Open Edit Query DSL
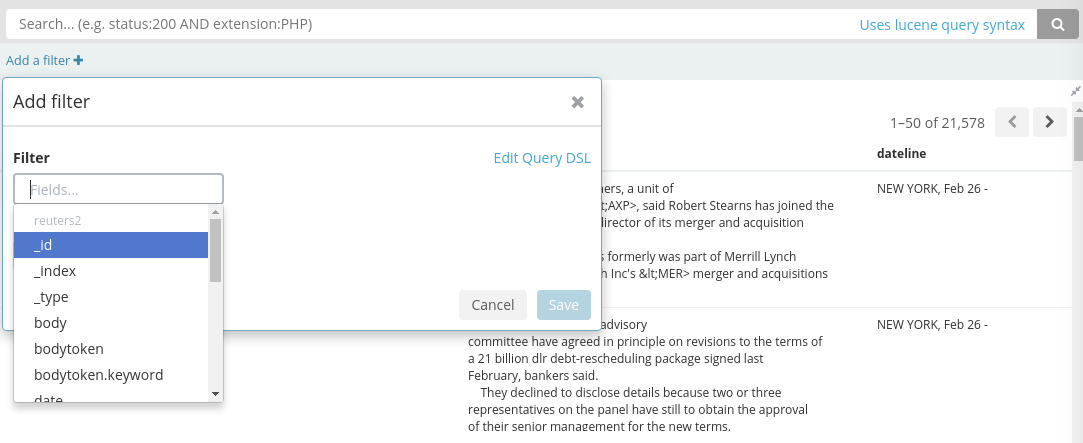Viewport: 1083px width, 443px height. click(542, 158)
